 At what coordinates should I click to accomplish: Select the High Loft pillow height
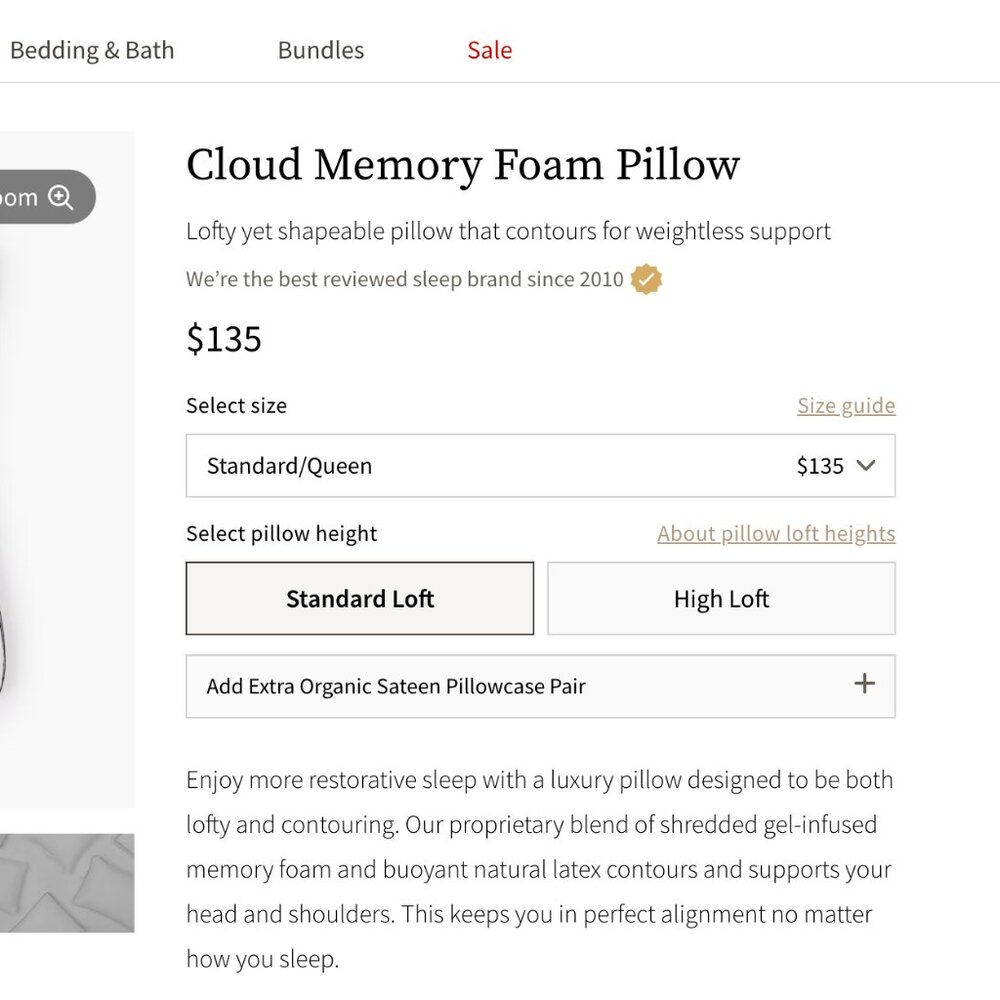[721, 598]
